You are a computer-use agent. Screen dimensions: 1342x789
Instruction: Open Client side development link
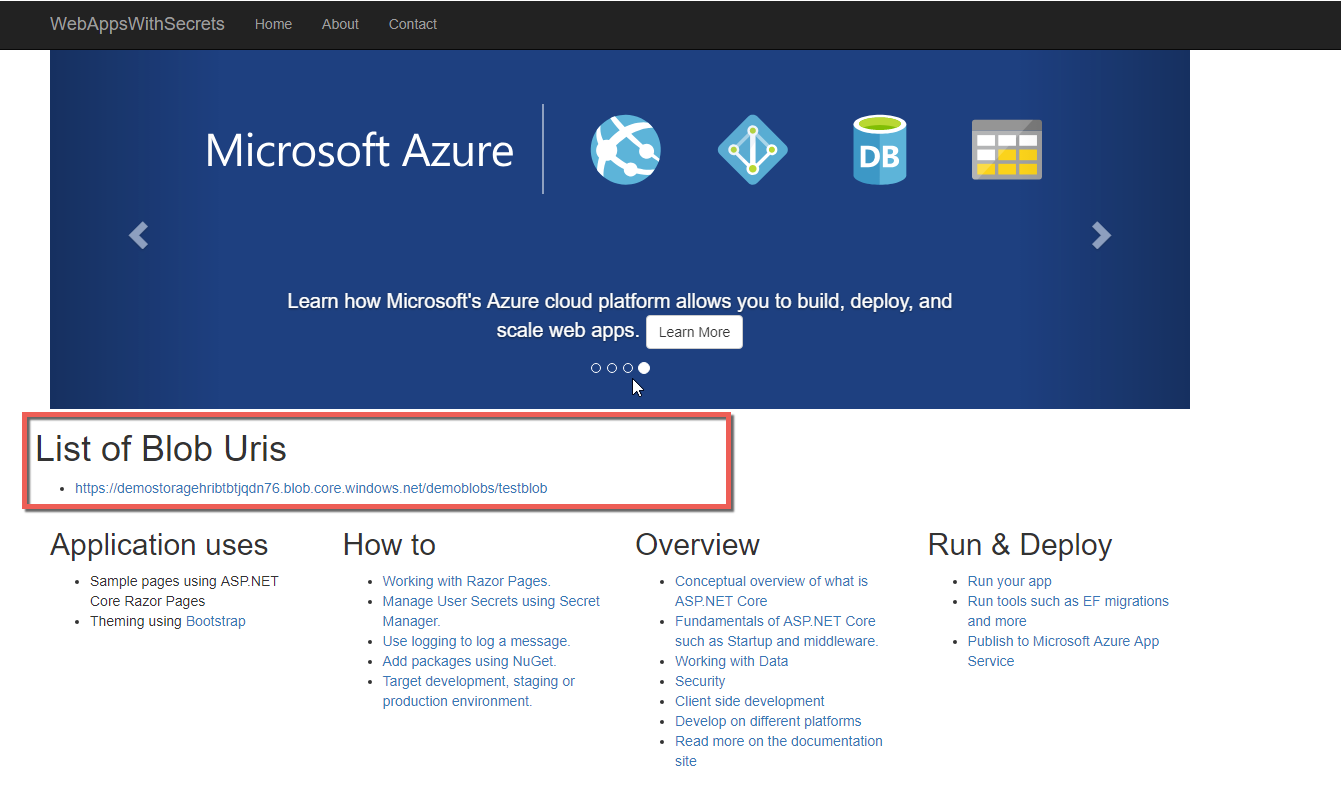pos(750,701)
